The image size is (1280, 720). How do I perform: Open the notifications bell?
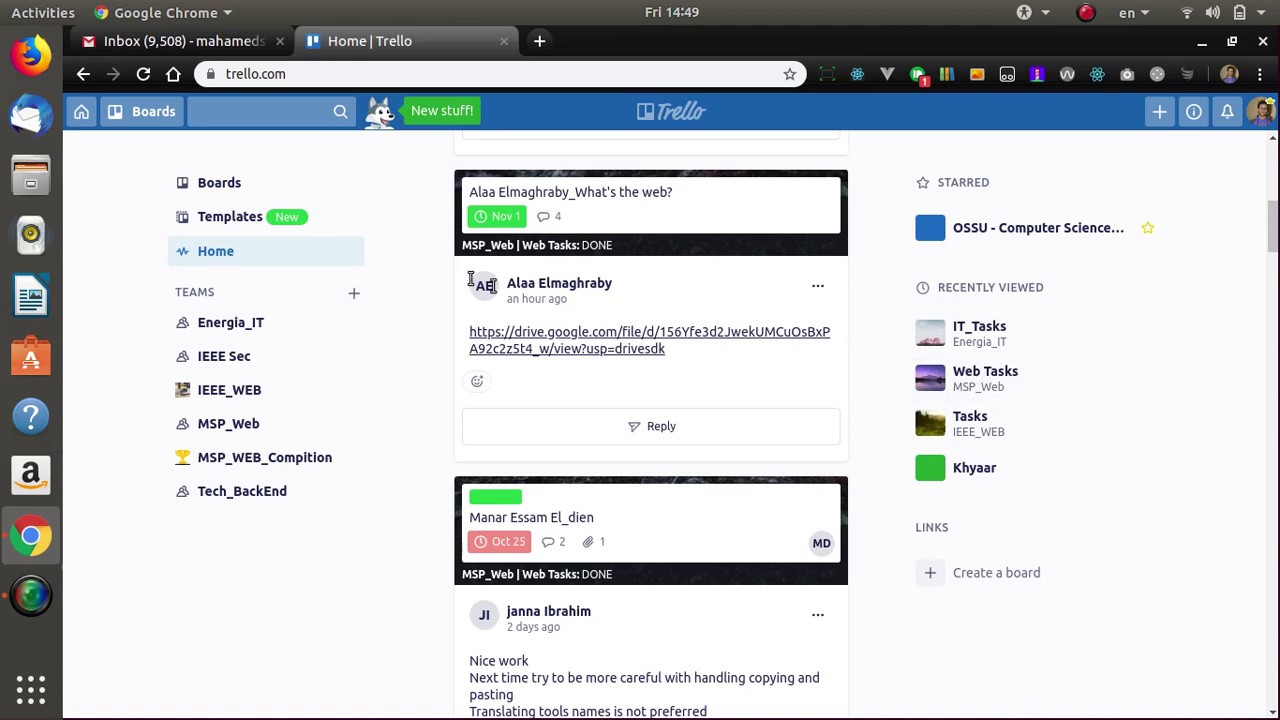(1227, 112)
